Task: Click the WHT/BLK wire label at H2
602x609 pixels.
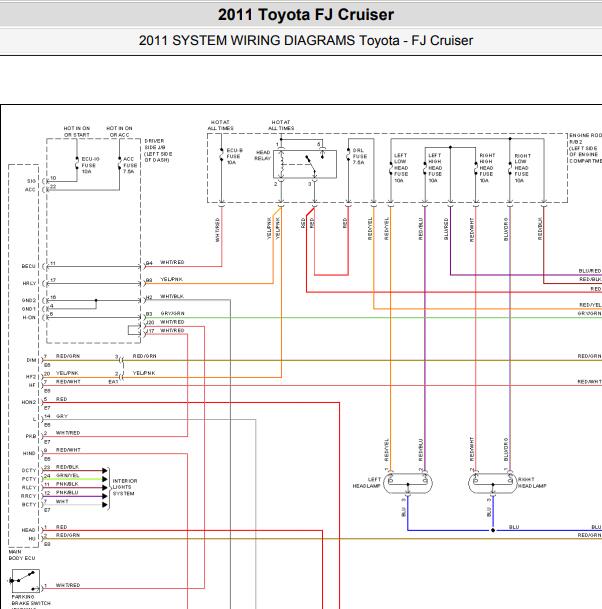Action: click(x=172, y=296)
